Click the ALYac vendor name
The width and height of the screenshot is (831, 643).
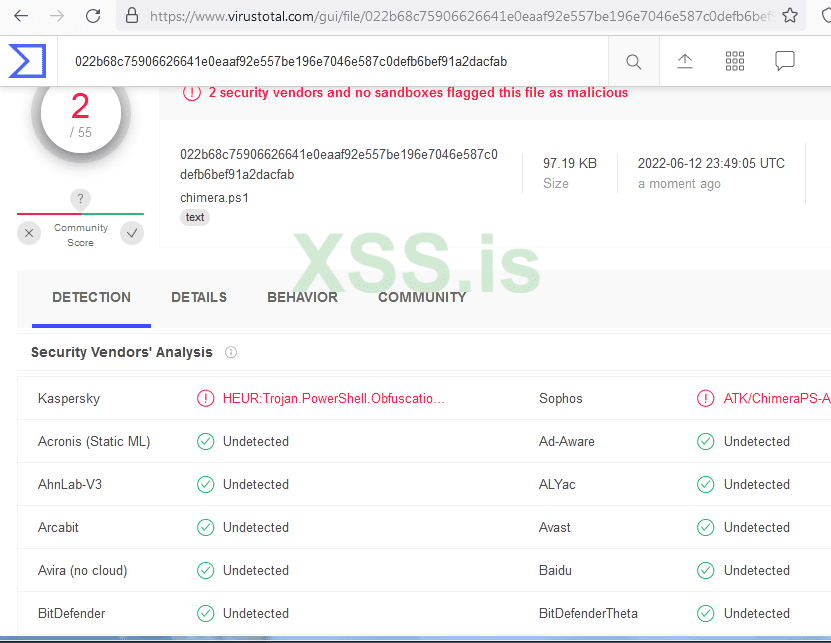(557, 485)
